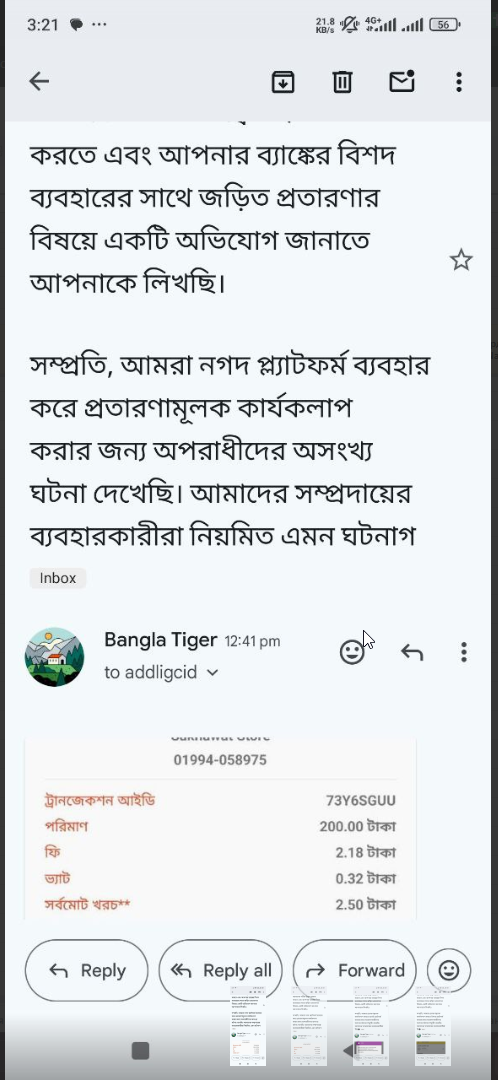The width and height of the screenshot is (498, 1080).
Task: Tap the Bangla Tiger sender name
Action: 160,640
